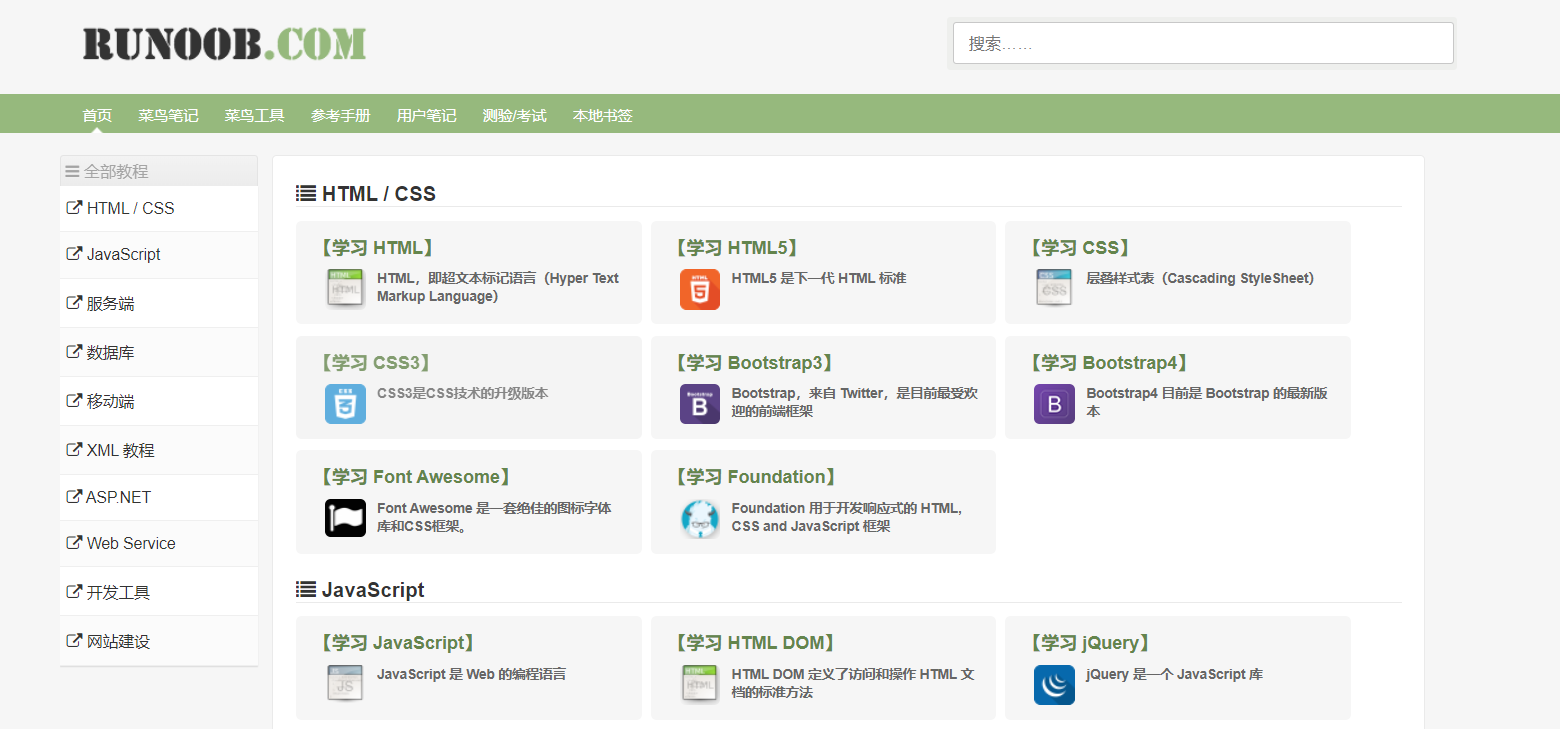Click external-link icon beside 数据库
1560x729 pixels.
pyautogui.click(x=73, y=352)
